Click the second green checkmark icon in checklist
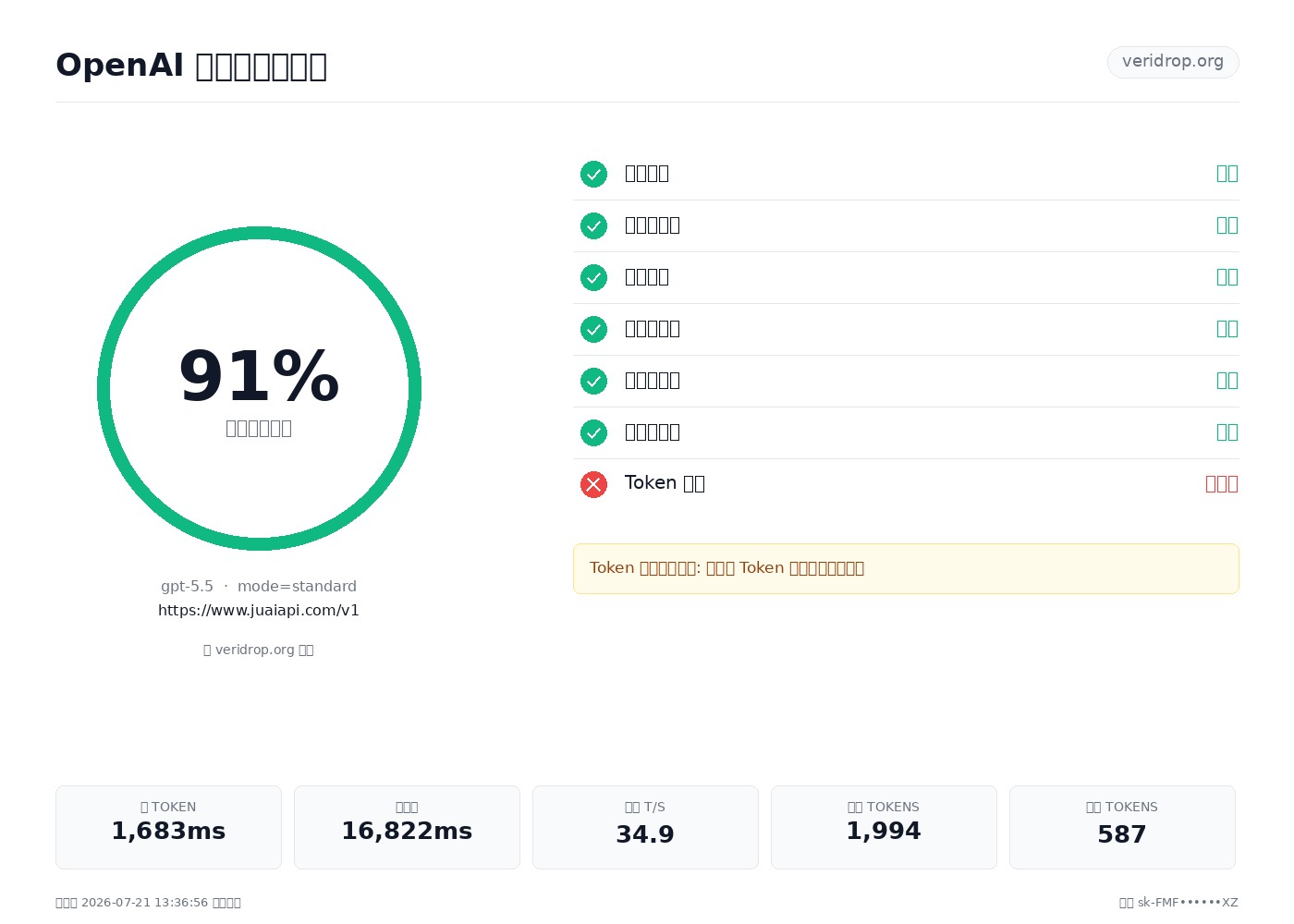Image resolution: width=1294 pixels, height=924 pixels. 593,225
